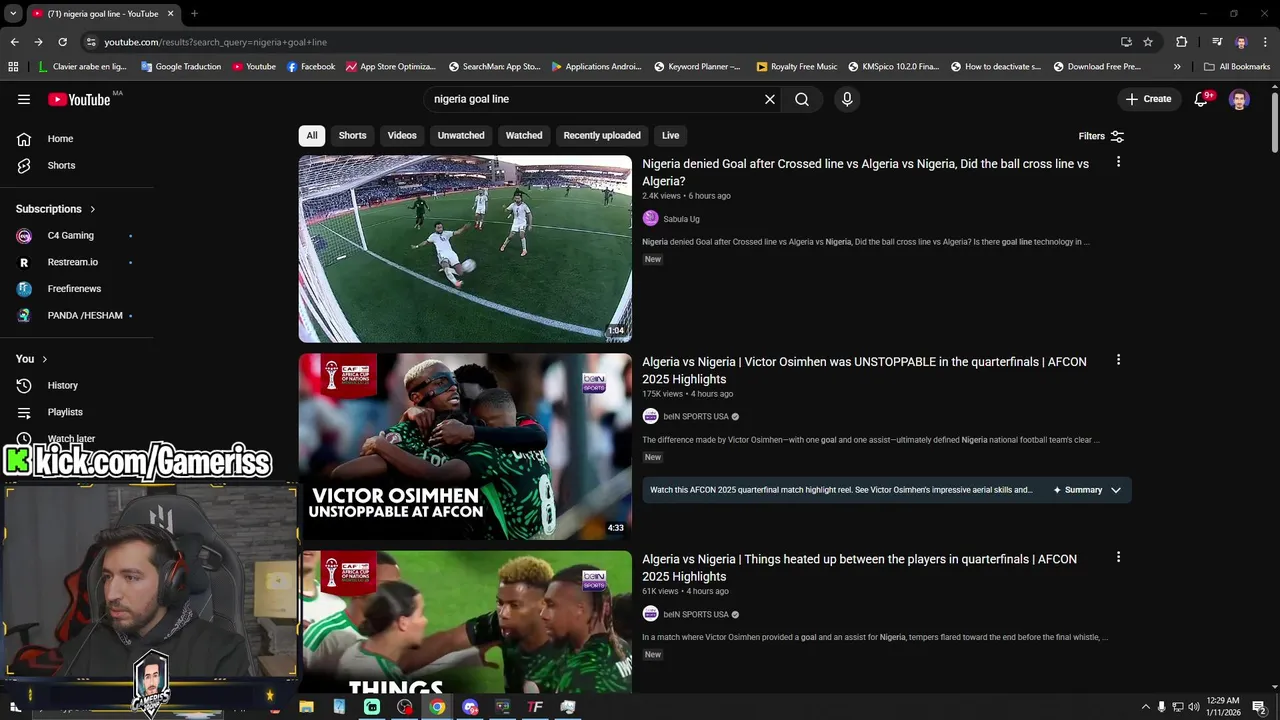
Task: Open more options for Nigeria denied Goal video
Action: click(1118, 162)
